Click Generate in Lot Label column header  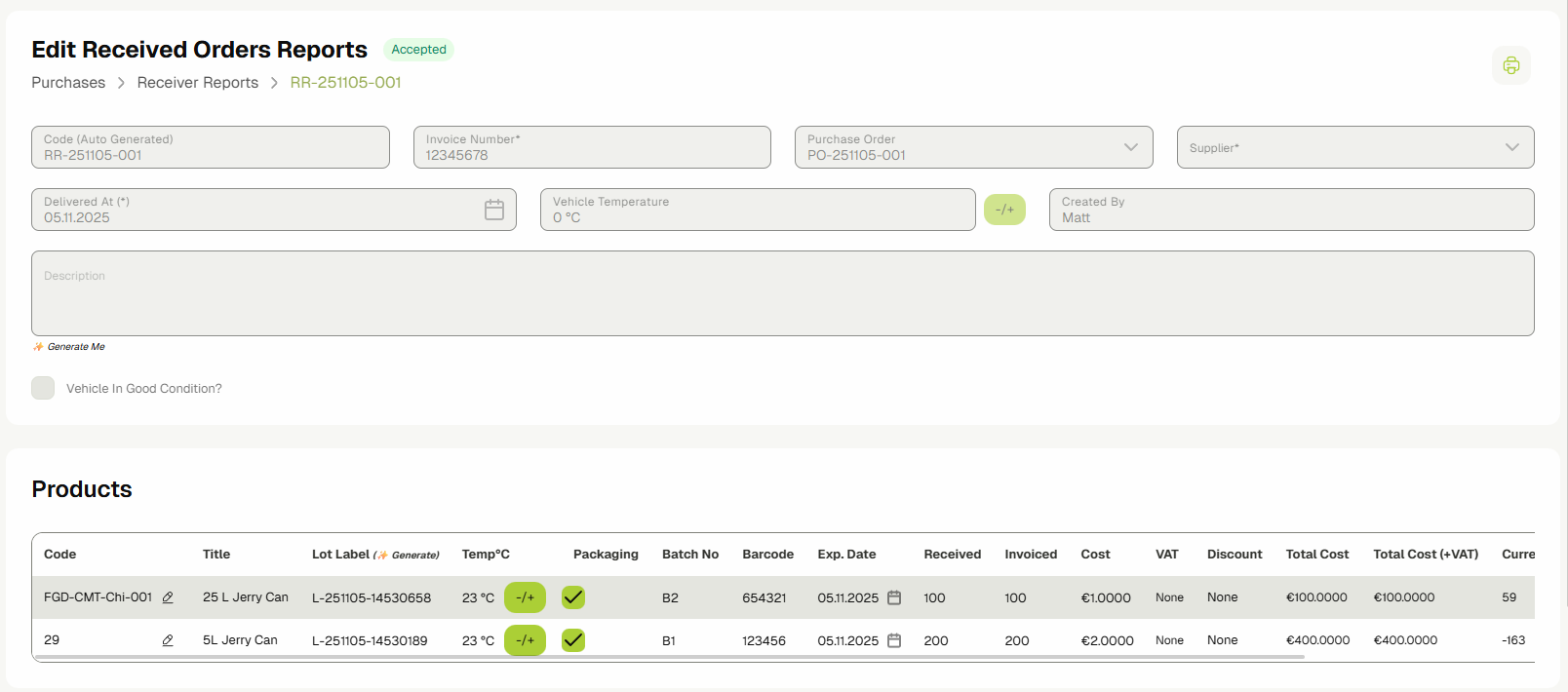pos(413,556)
